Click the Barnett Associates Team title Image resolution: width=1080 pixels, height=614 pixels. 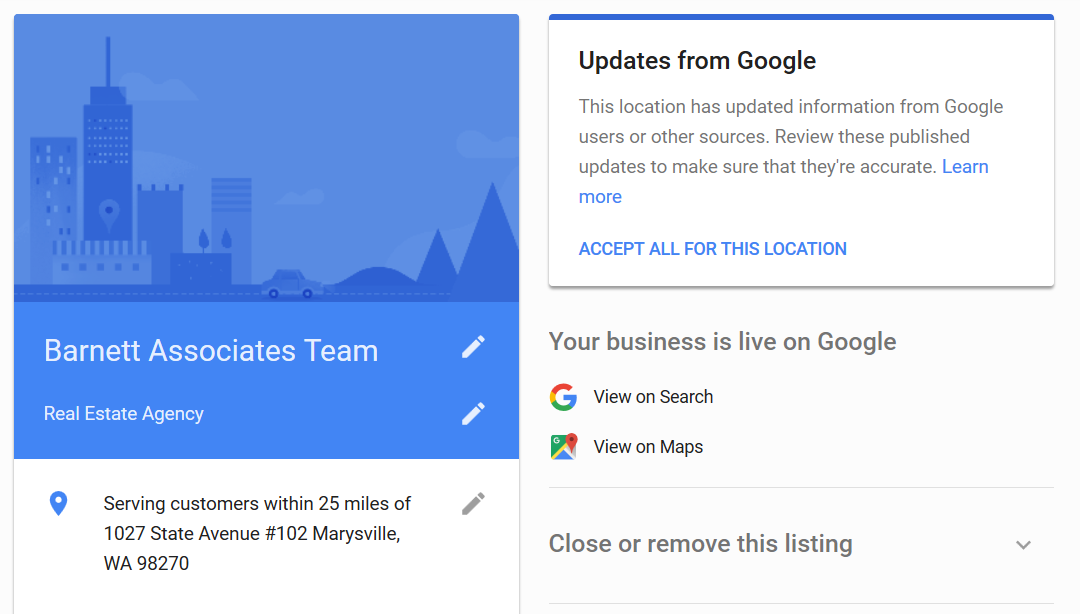pos(211,351)
